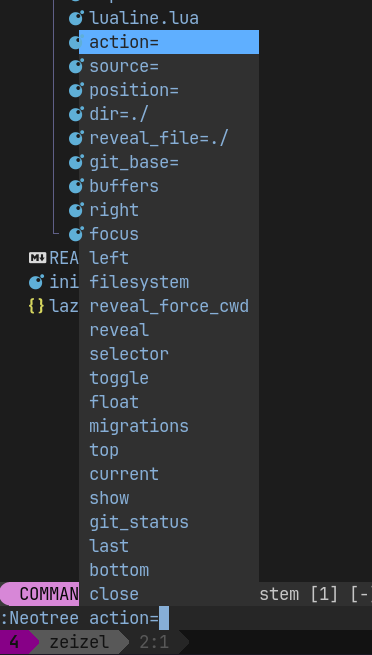Select the reveal_force_cwd option
The height and width of the screenshot is (655, 372).
tap(169, 306)
